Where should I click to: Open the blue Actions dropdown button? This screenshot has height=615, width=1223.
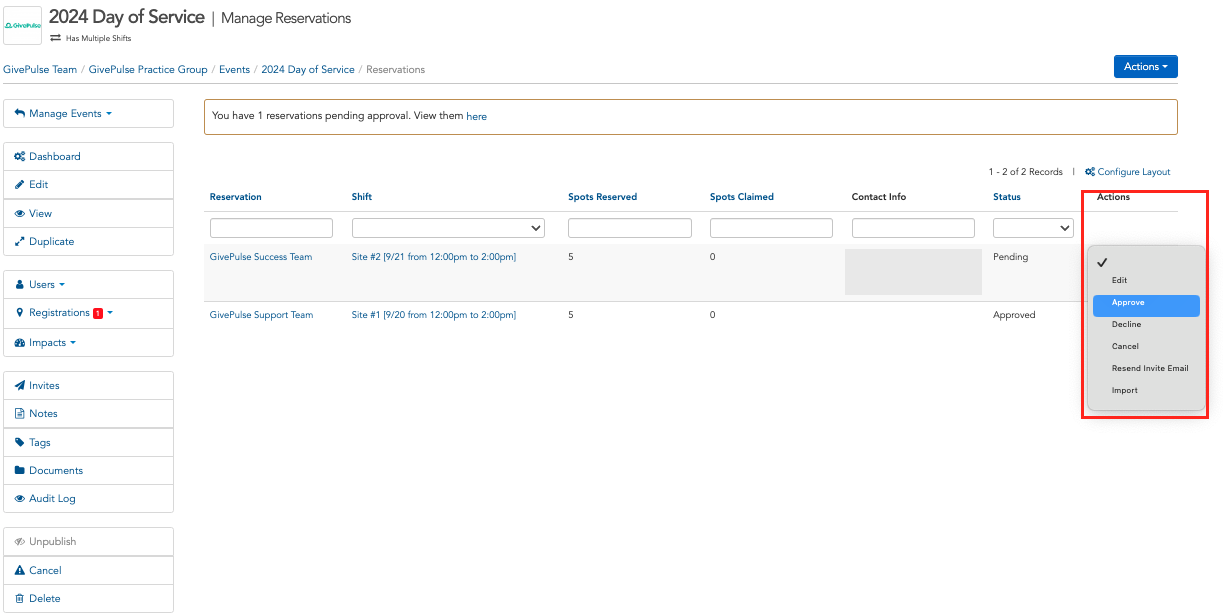1145,66
